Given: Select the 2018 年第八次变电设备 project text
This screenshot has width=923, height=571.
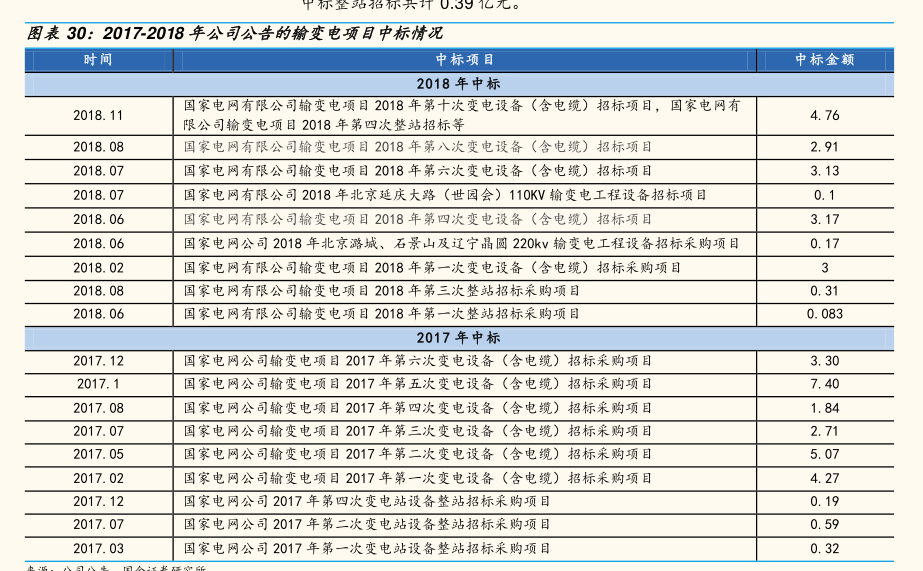Looking at the screenshot, I should (418, 147).
